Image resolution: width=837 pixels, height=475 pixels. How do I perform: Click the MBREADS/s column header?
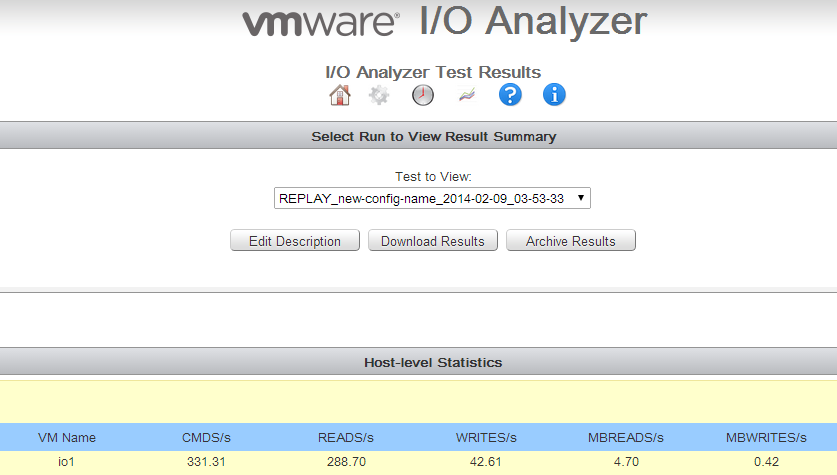pos(626,438)
